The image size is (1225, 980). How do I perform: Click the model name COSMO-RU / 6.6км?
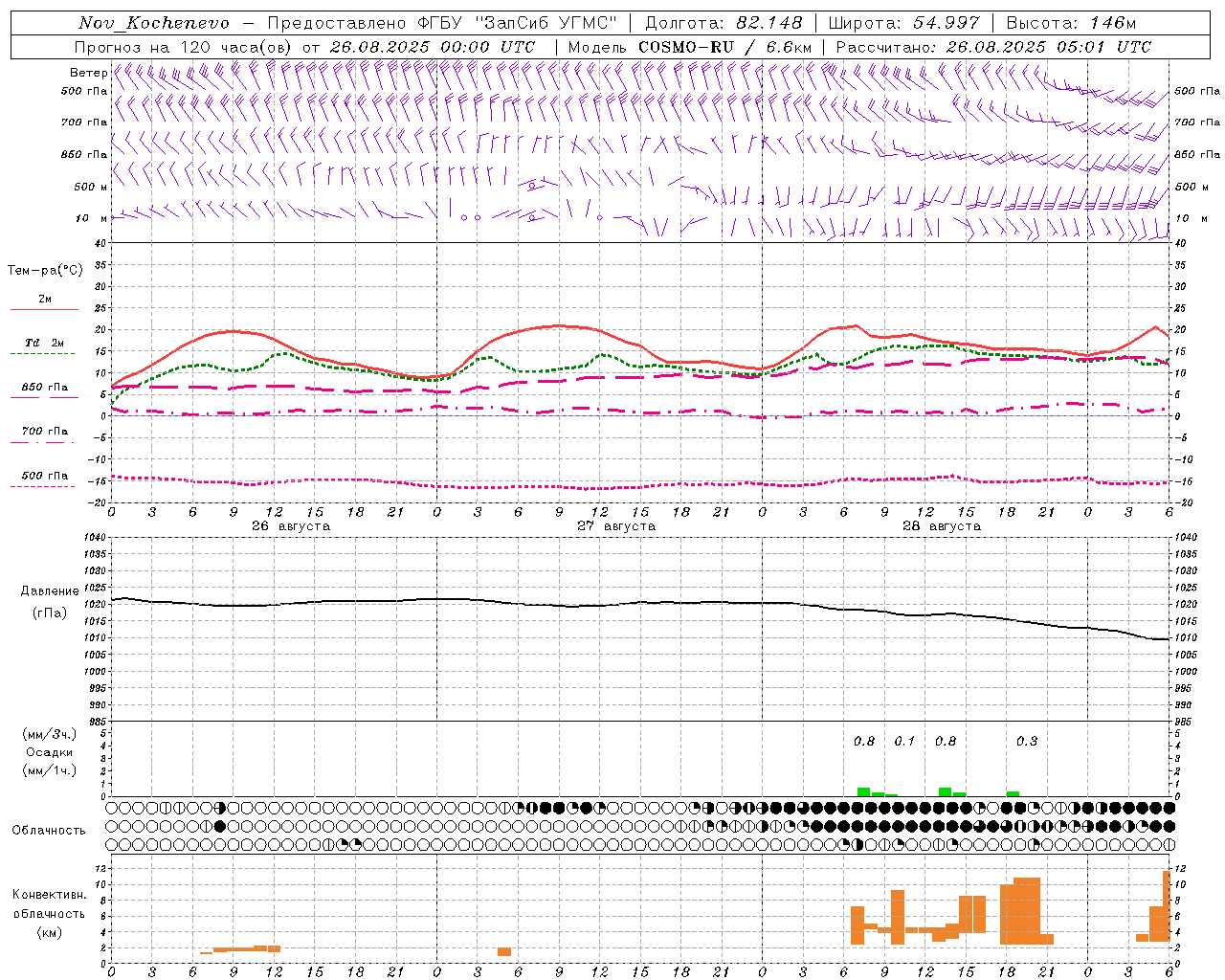coord(725,47)
